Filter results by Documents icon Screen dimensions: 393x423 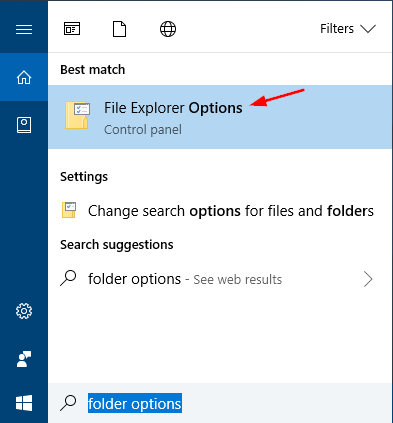click(x=119, y=29)
